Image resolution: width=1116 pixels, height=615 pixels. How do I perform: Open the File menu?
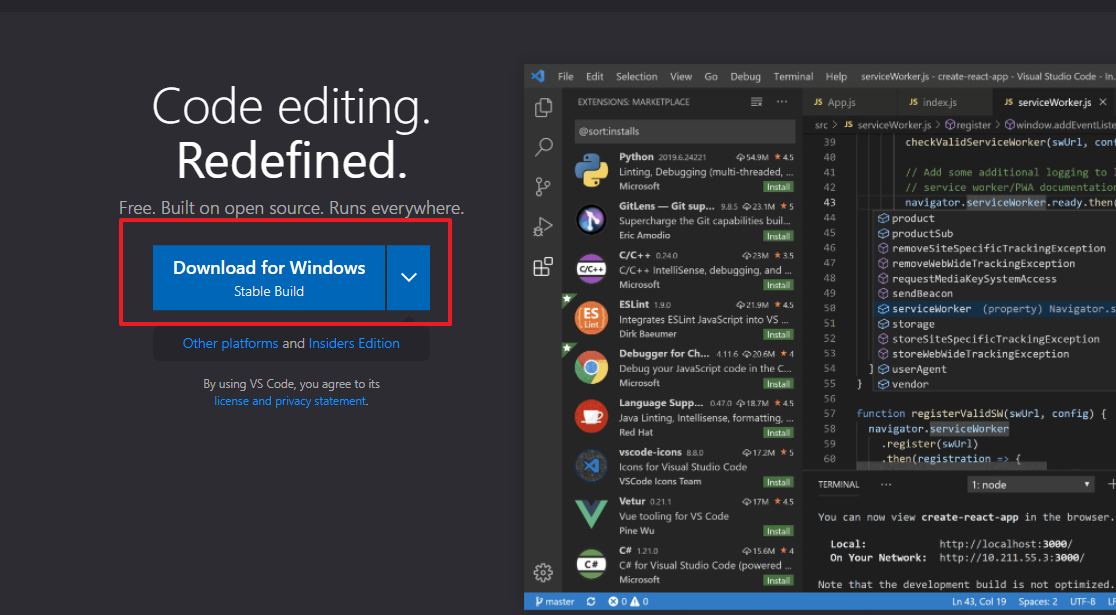[x=566, y=76]
